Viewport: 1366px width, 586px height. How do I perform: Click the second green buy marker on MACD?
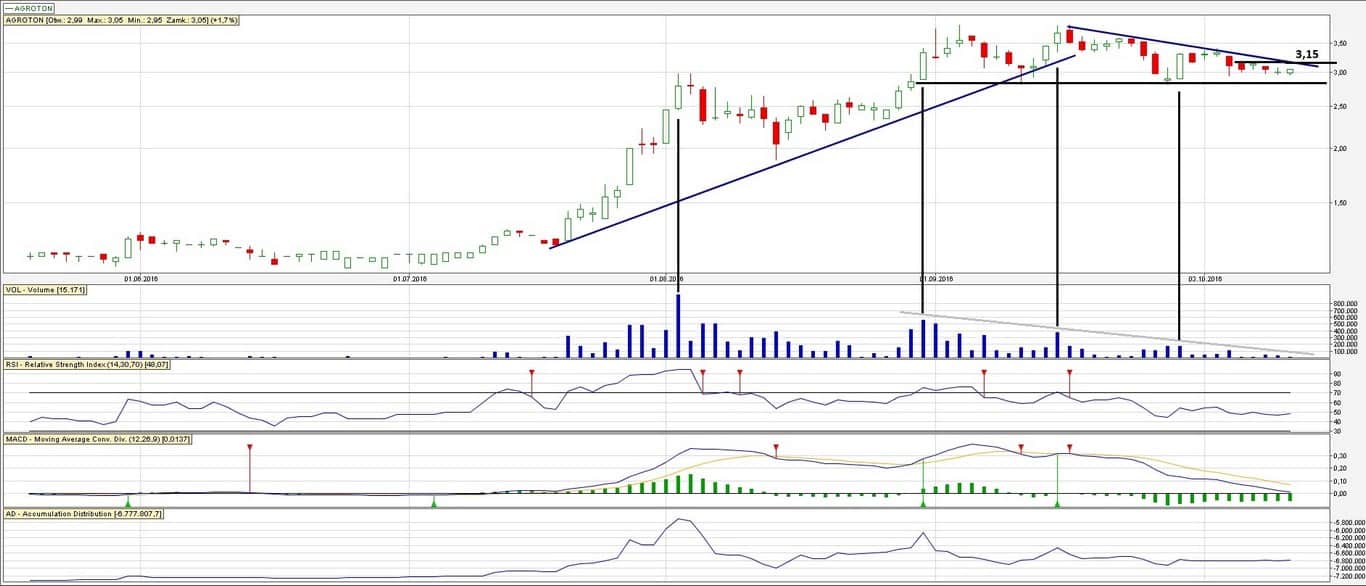[x=434, y=502]
